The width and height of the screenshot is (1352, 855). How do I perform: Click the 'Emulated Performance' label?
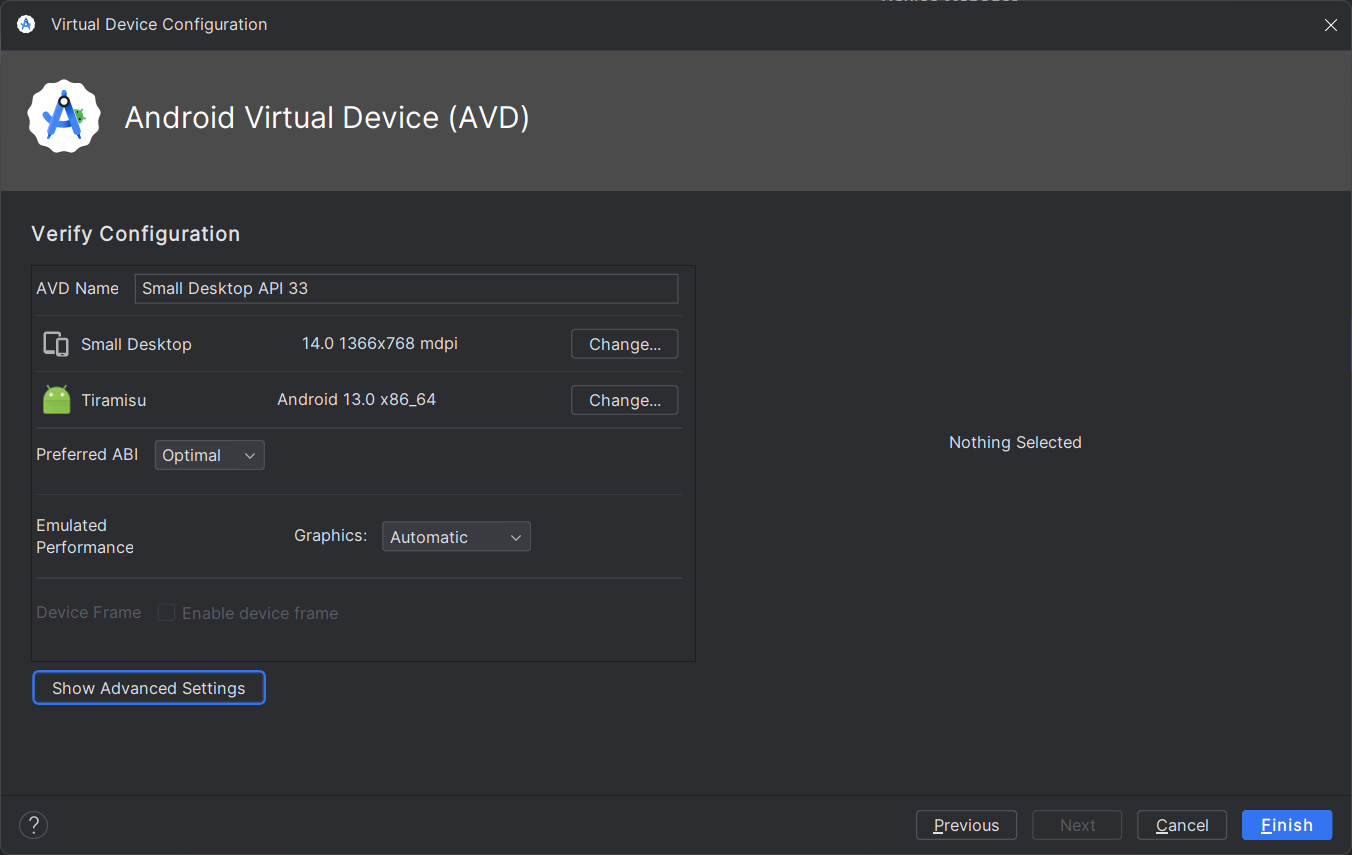(x=85, y=536)
